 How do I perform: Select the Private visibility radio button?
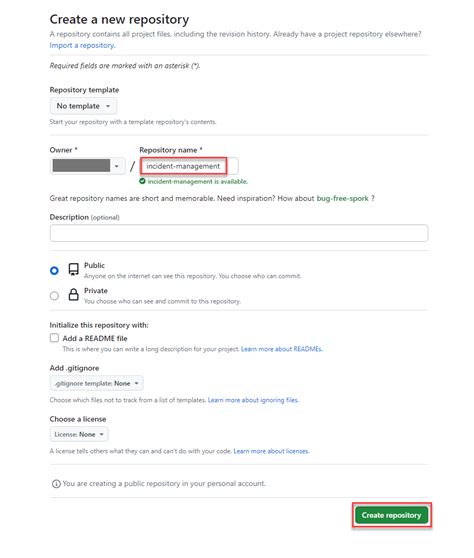click(54, 296)
